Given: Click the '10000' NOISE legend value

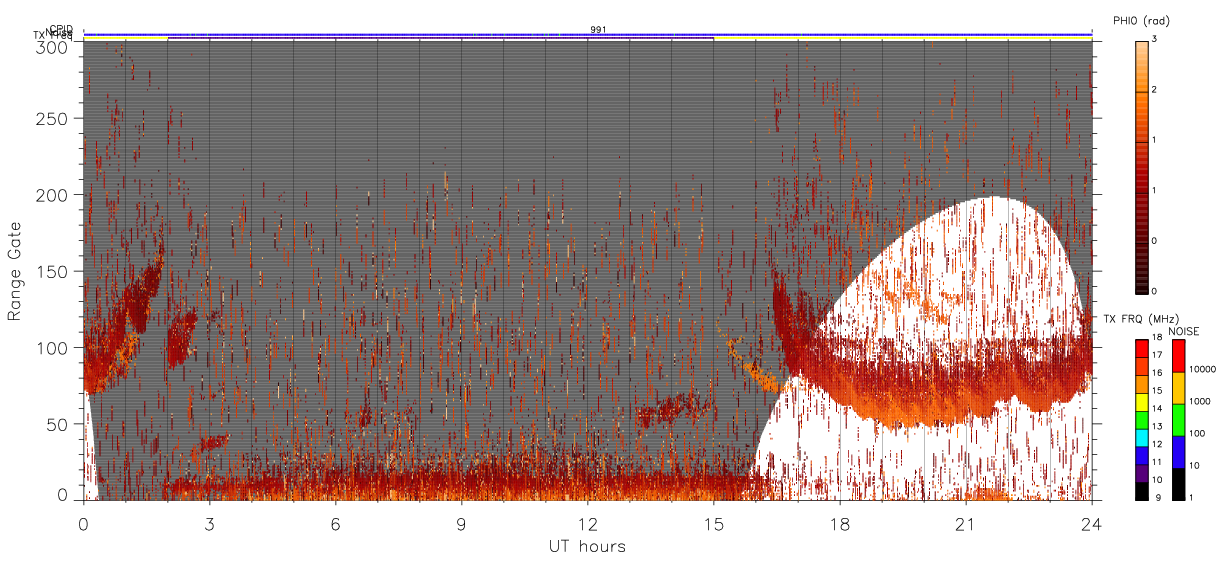Looking at the screenshot, I should [1202, 369].
